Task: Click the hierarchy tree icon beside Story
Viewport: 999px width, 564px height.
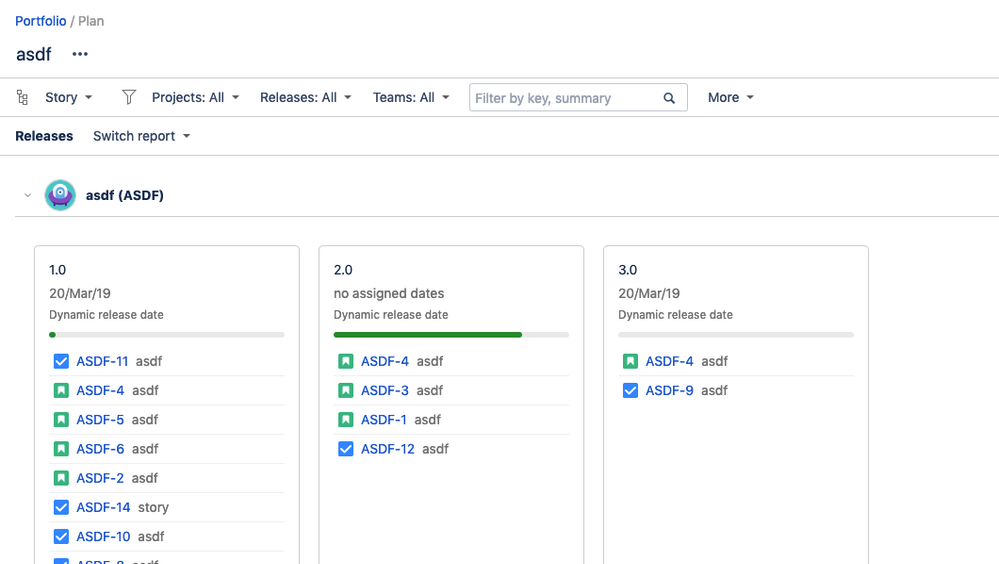Action: pos(22,98)
